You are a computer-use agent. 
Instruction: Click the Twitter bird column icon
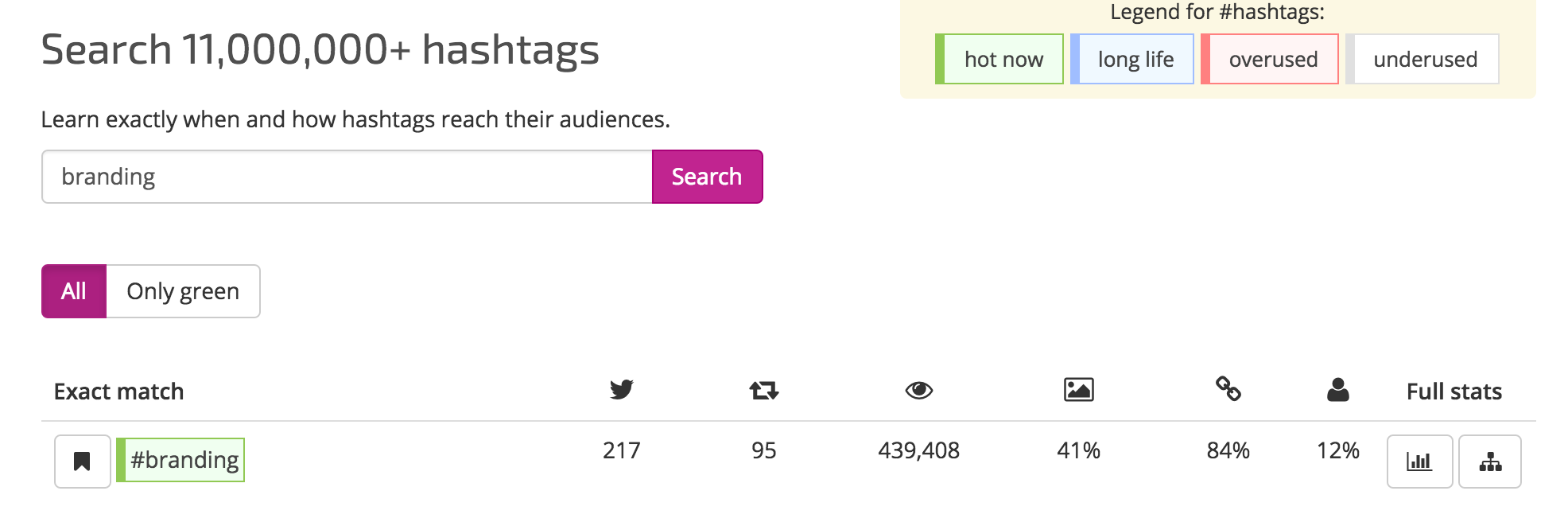[621, 389]
